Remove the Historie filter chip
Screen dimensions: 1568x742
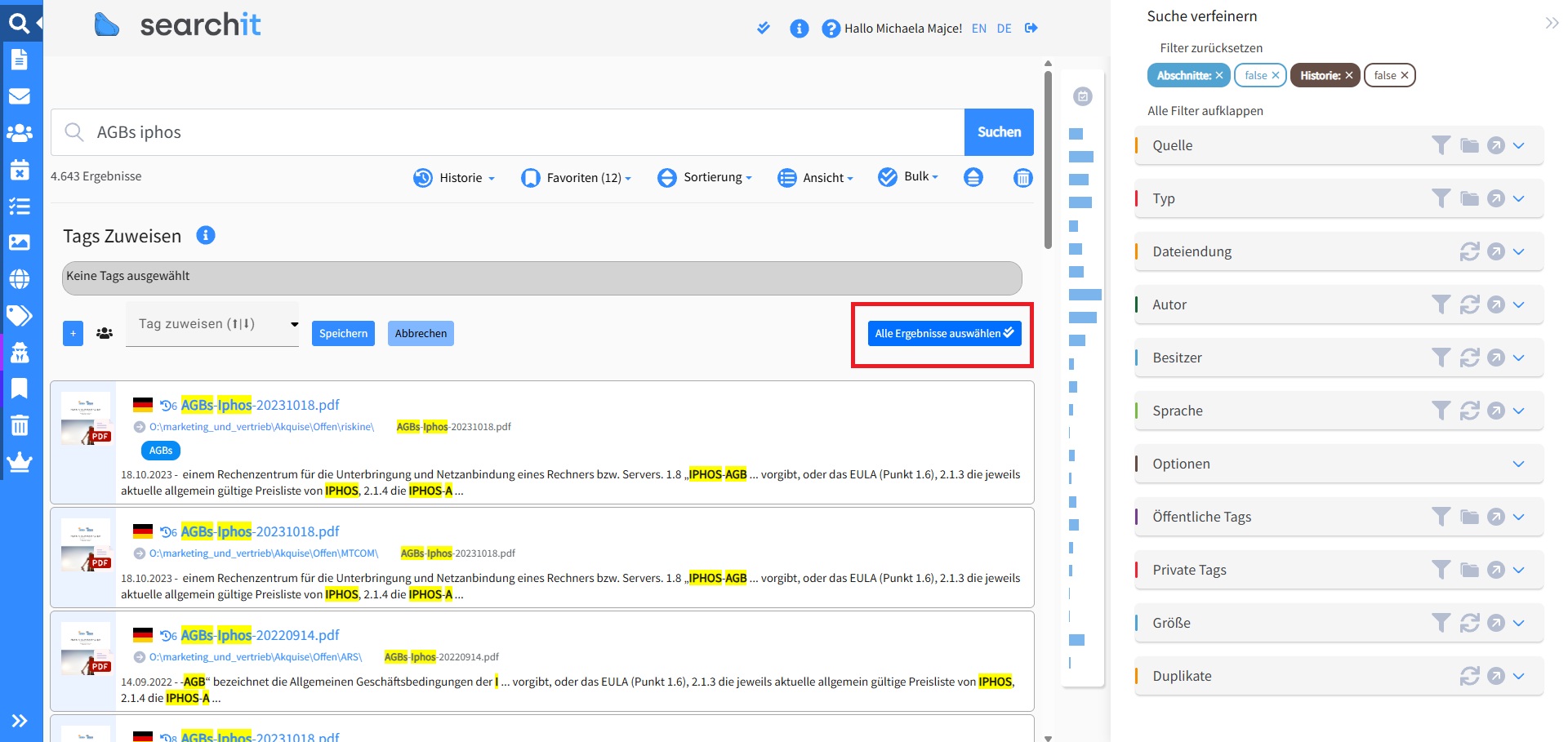point(1349,75)
